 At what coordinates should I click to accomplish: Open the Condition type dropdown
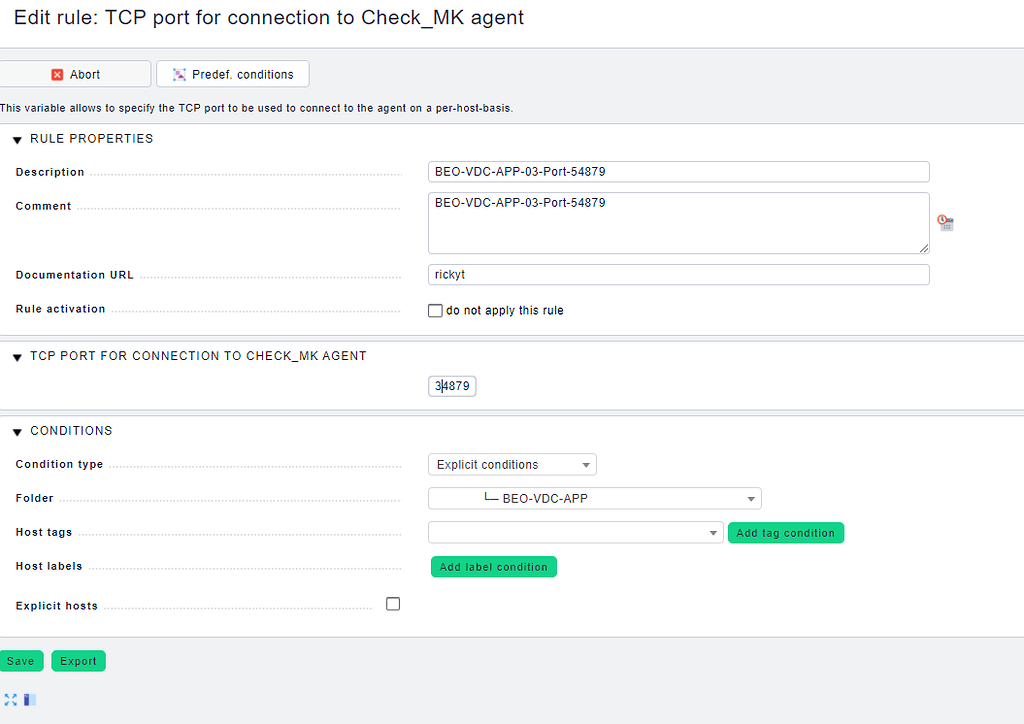point(512,464)
